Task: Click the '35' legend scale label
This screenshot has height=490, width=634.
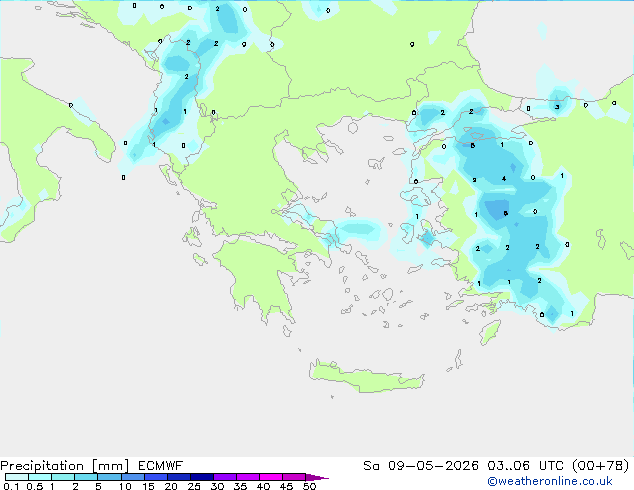Action: [240, 486]
